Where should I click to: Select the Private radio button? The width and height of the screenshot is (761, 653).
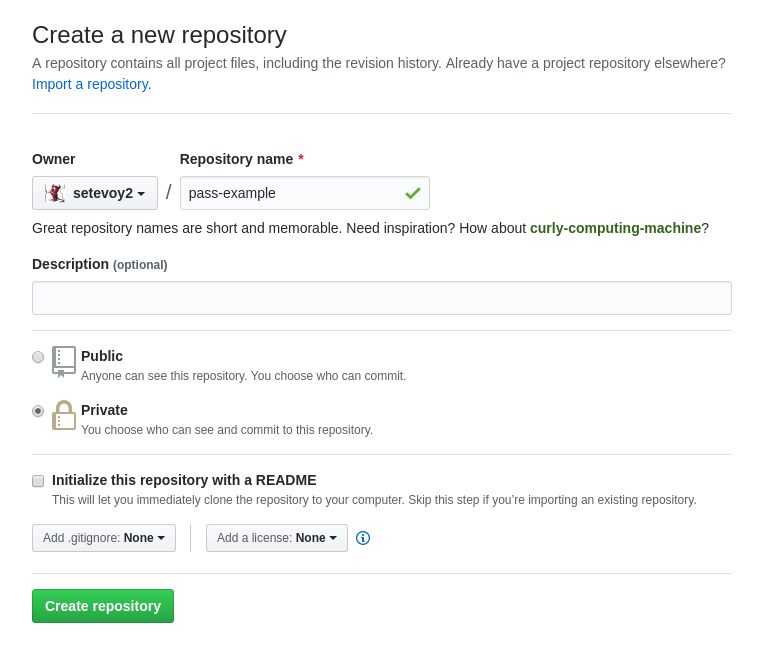(x=38, y=411)
